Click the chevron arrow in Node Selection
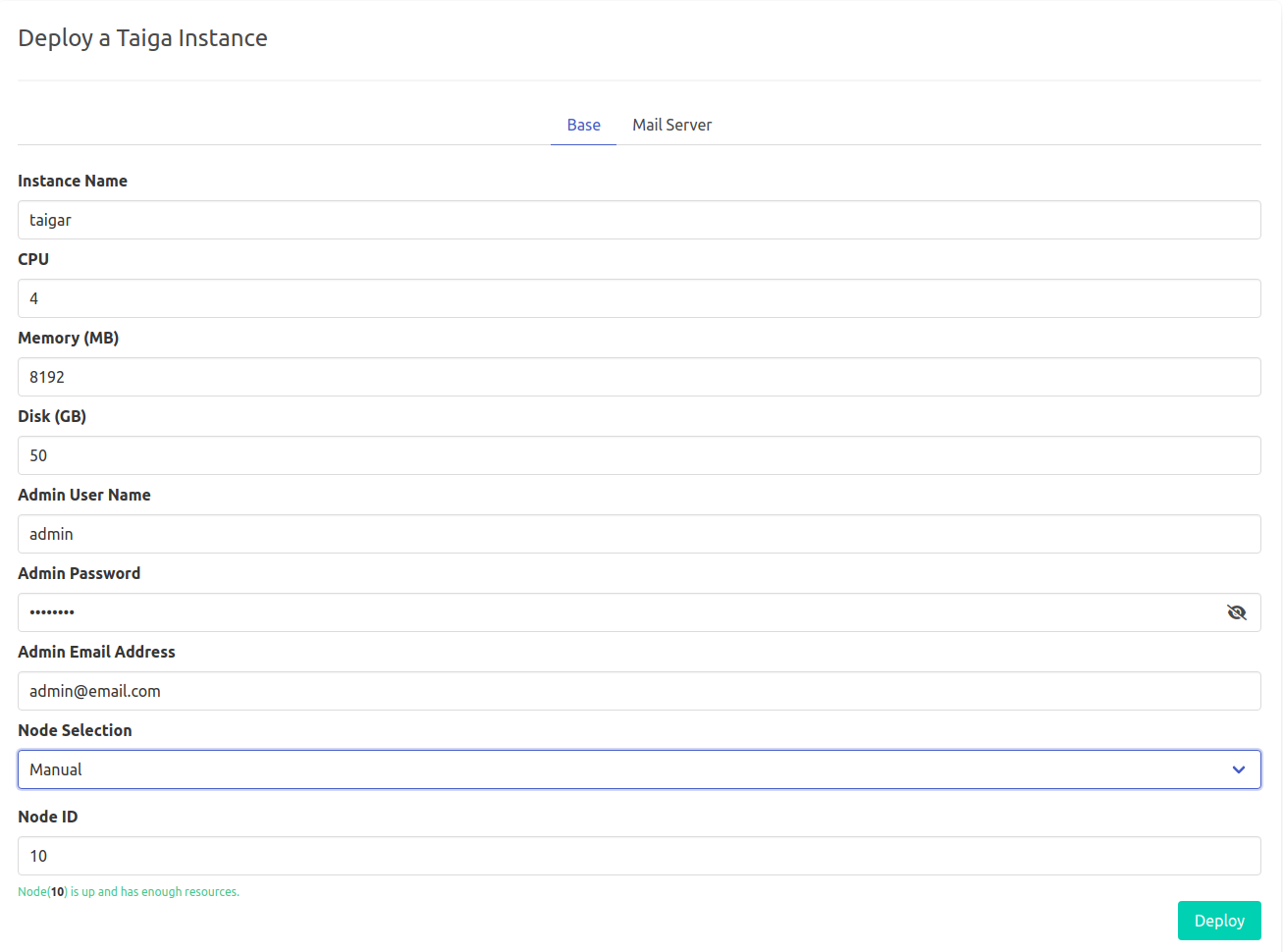This screenshot has height=952, width=1283. point(1238,769)
